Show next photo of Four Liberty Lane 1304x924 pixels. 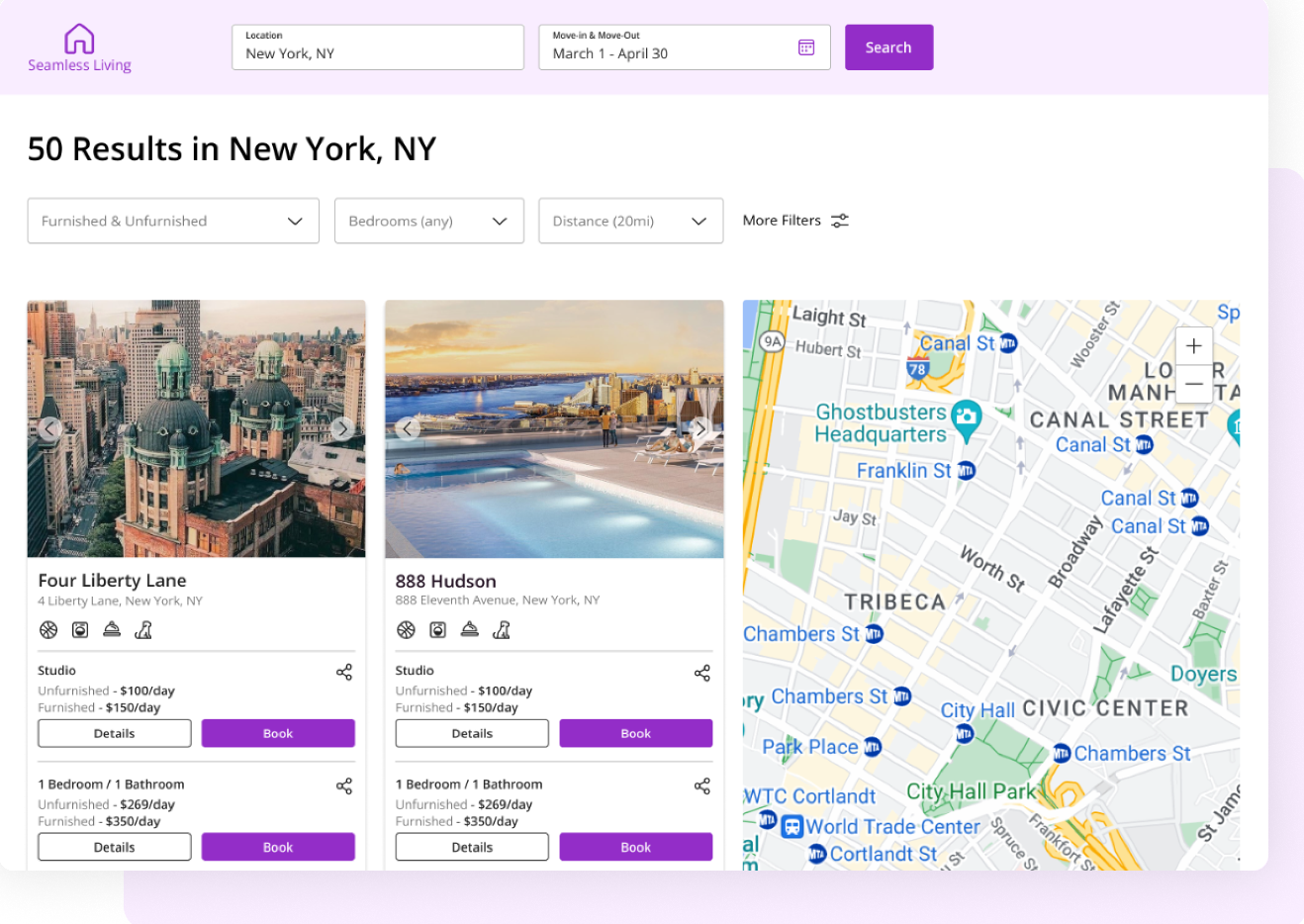point(342,428)
